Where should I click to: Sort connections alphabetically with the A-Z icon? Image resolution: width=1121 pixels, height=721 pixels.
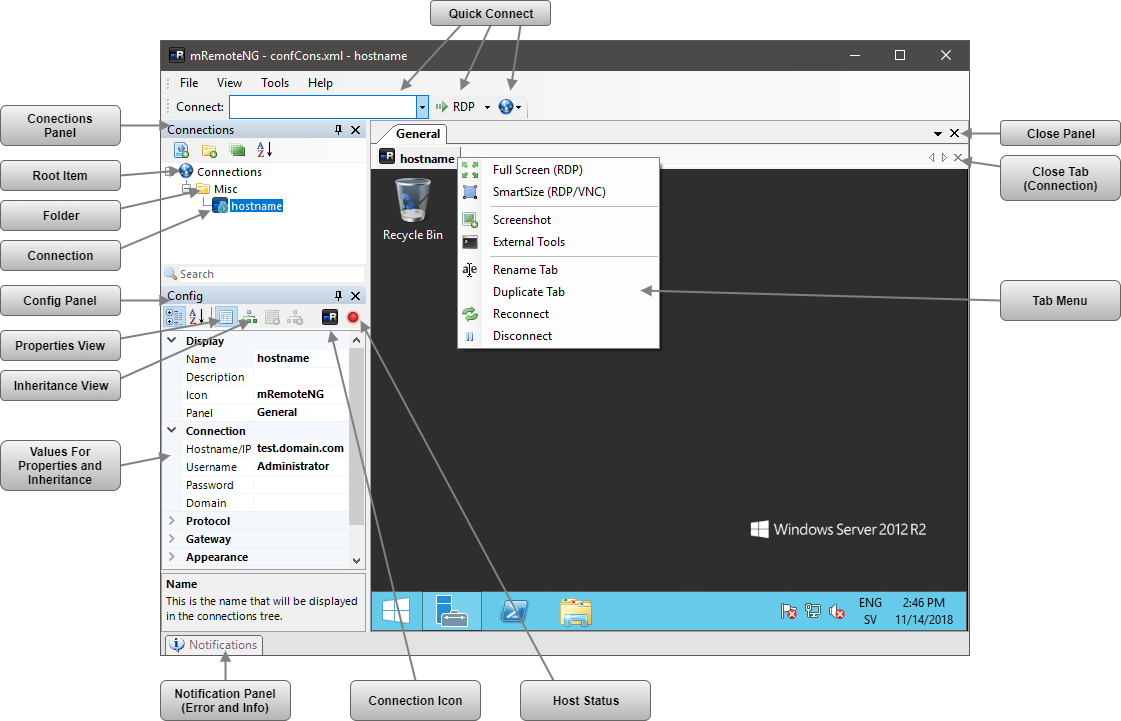coord(262,150)
